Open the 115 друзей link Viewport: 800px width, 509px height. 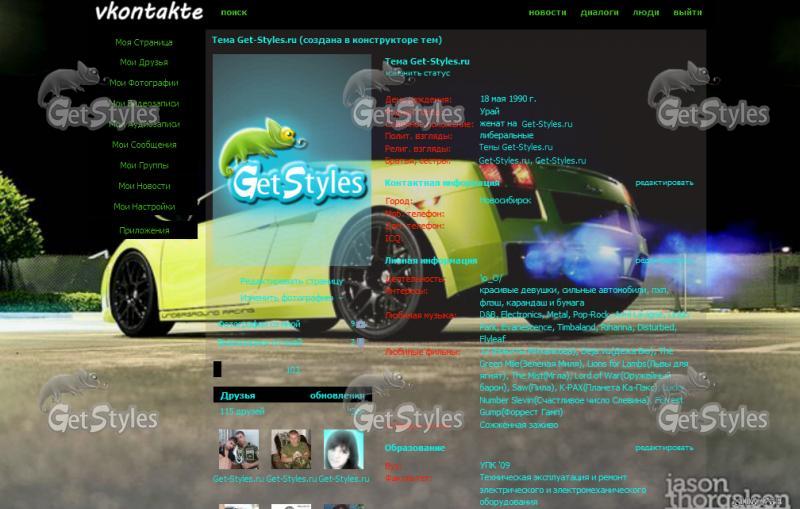tap(242, 411)
